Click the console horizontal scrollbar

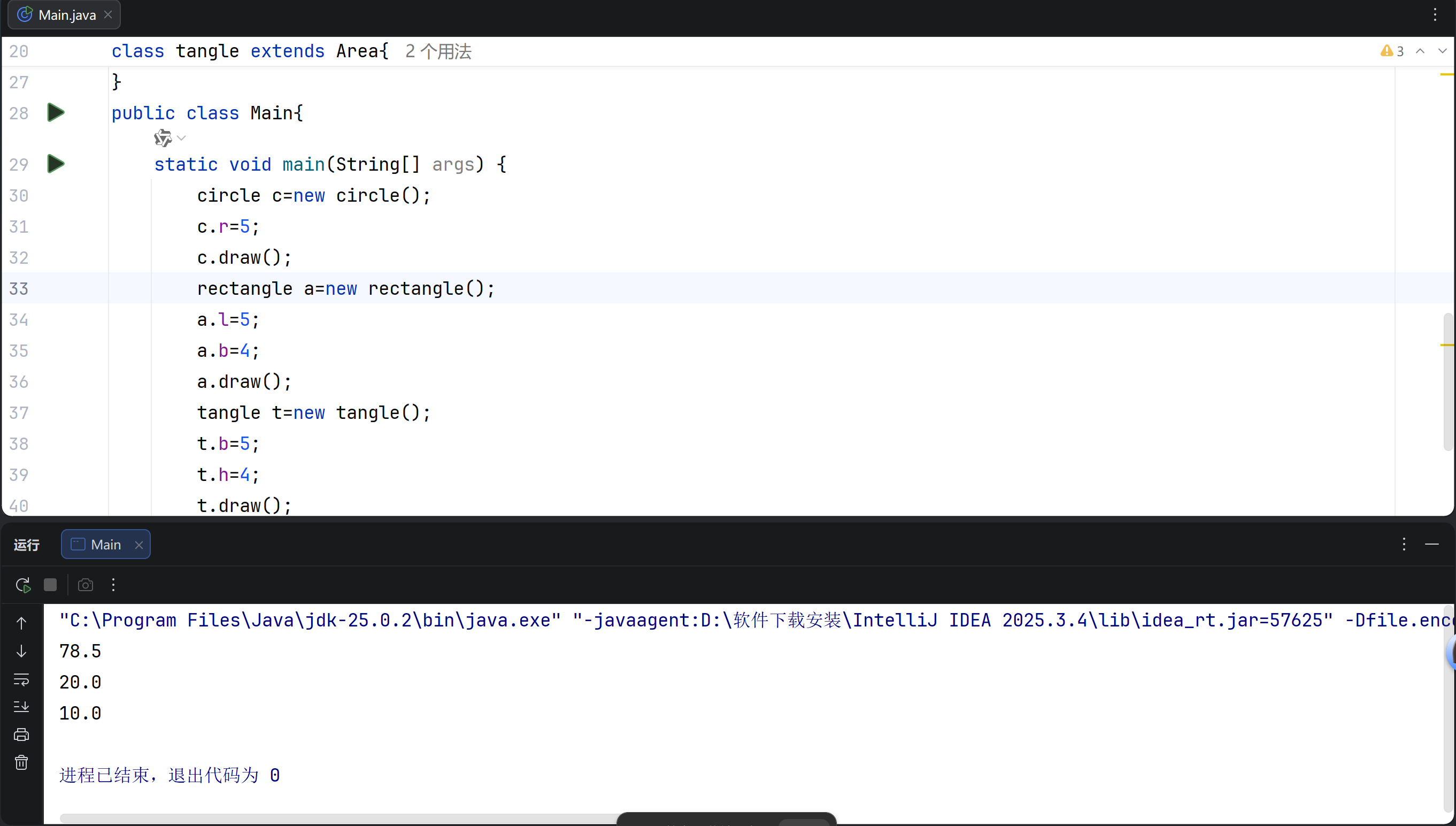[340, 818]
